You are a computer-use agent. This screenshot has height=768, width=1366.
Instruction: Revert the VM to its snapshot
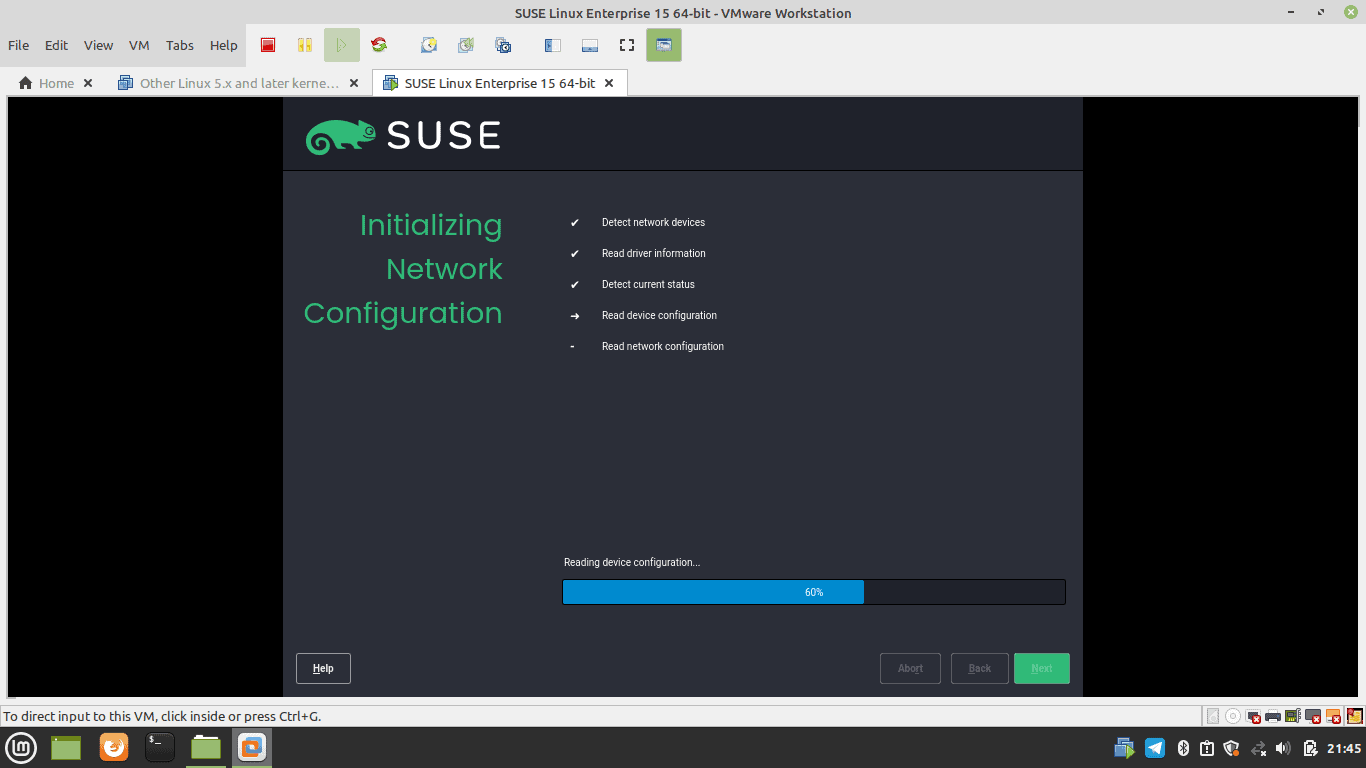pyautogui.click(x=466, y=45)
